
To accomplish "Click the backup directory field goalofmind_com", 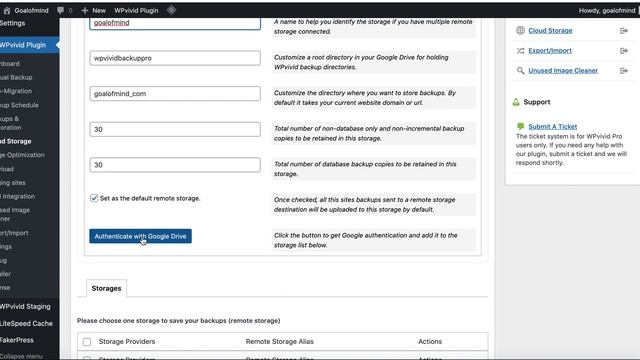I will [x=175, y=93].
